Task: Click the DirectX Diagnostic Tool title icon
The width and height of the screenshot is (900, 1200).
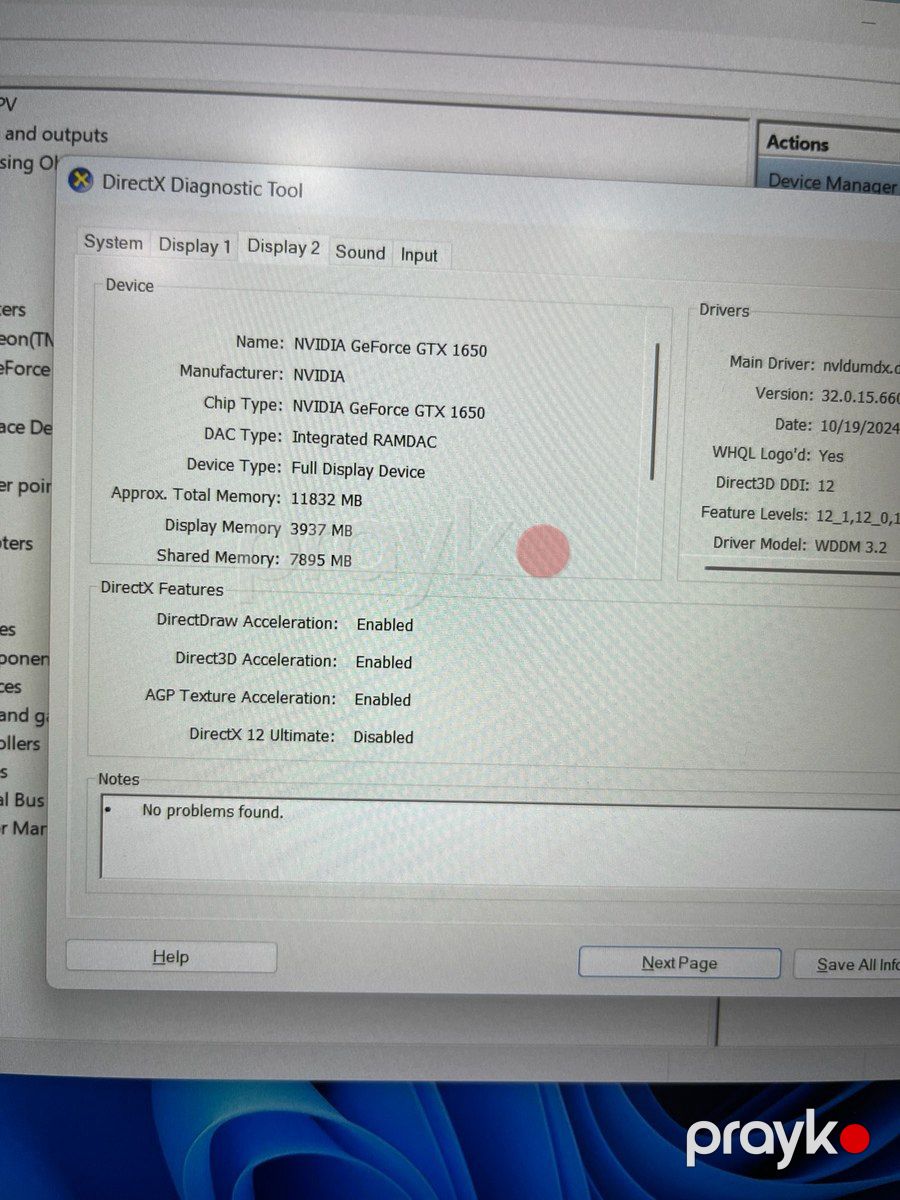Action: pos(80,182)
